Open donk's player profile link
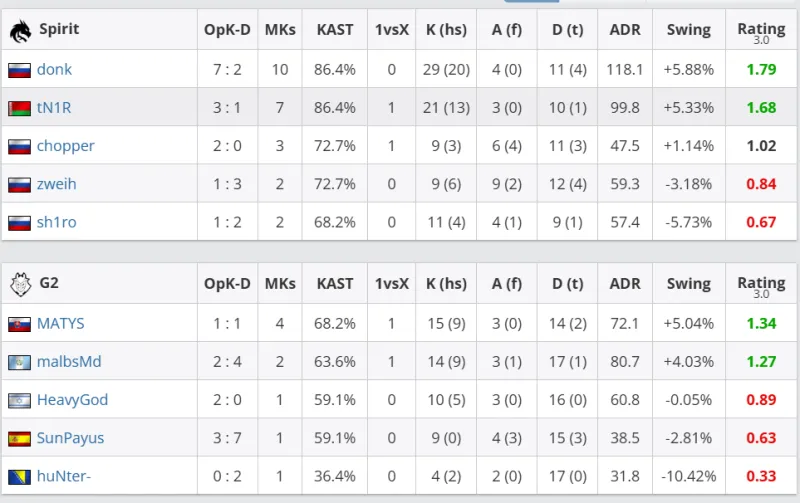This screenshot has width=800, height=503. (54, 70)
